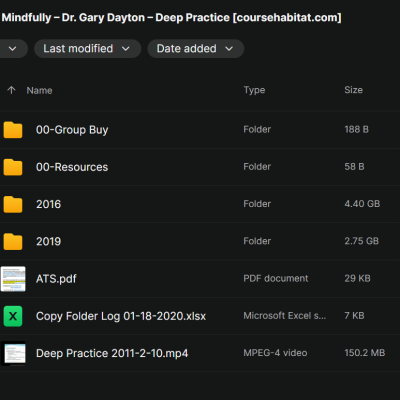Screen dimensions: 400x400
Task: Select the 2016 folder name
Action: (49, 204)
